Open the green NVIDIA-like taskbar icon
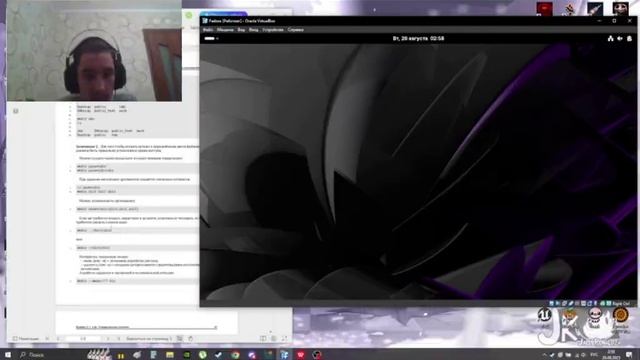640x360 pixels. click(x=187, y=355)
